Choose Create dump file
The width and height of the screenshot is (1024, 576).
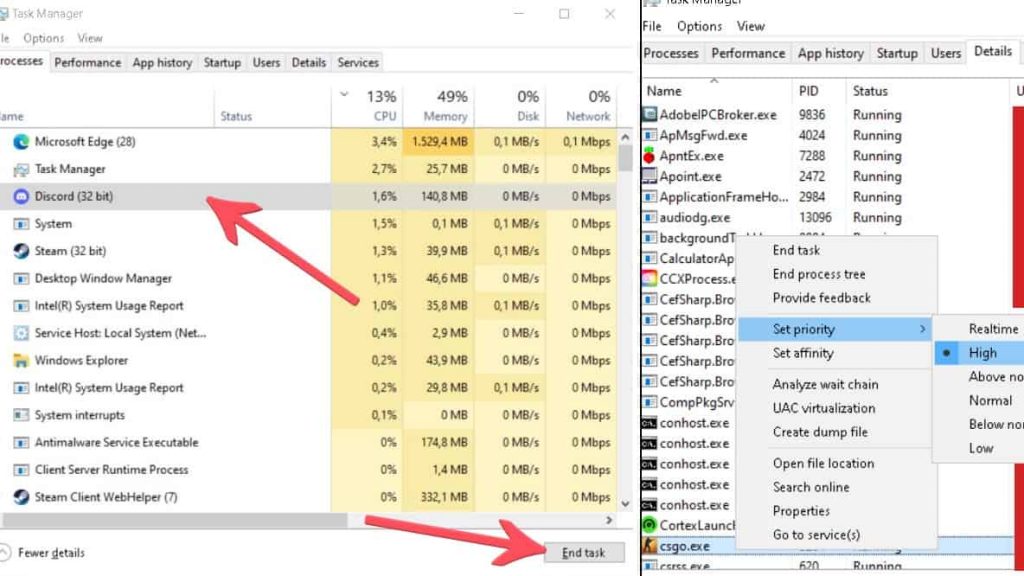click(820, 432)
